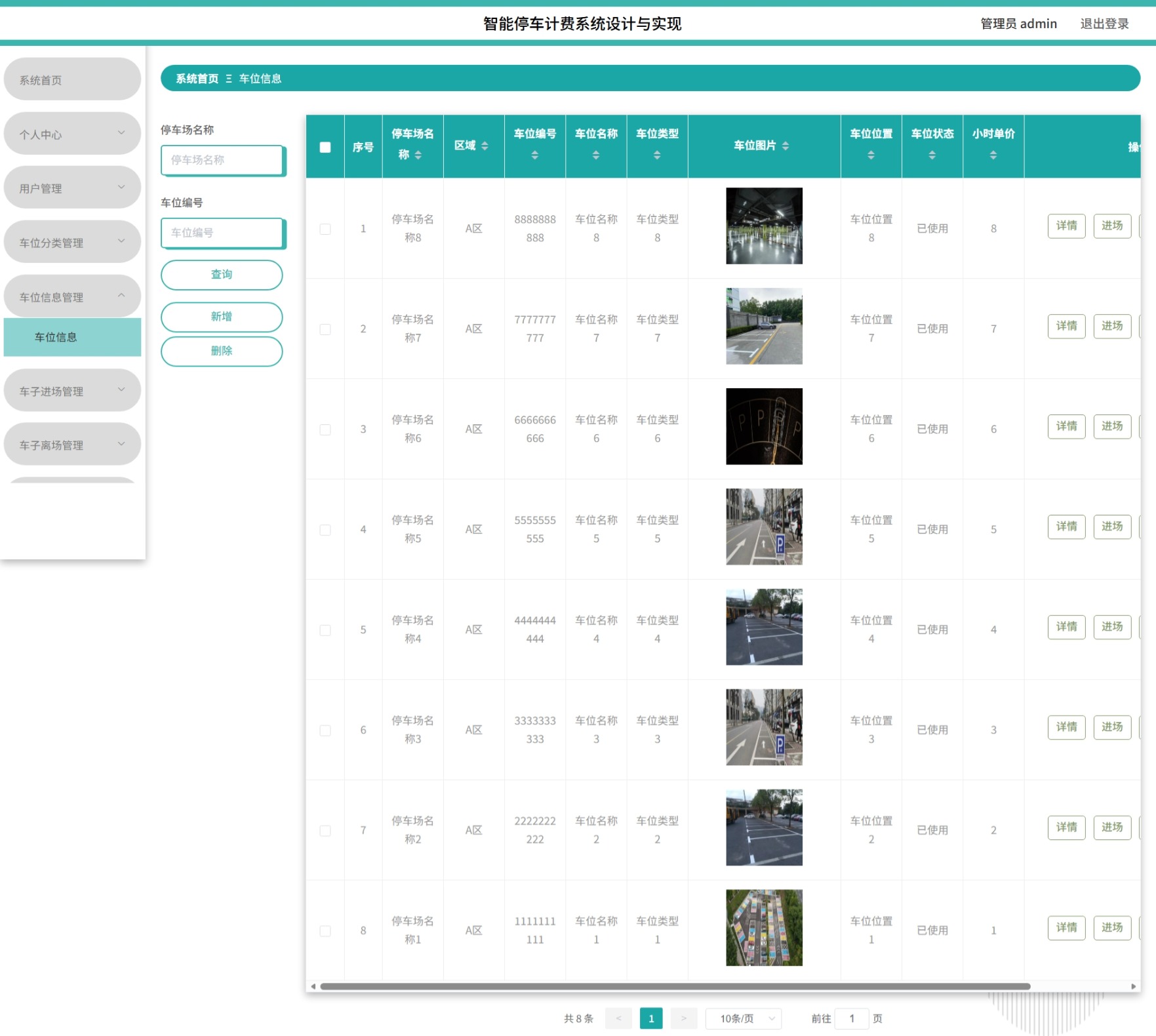Expand the 用户管理 sidebar menu

(72, 188)
